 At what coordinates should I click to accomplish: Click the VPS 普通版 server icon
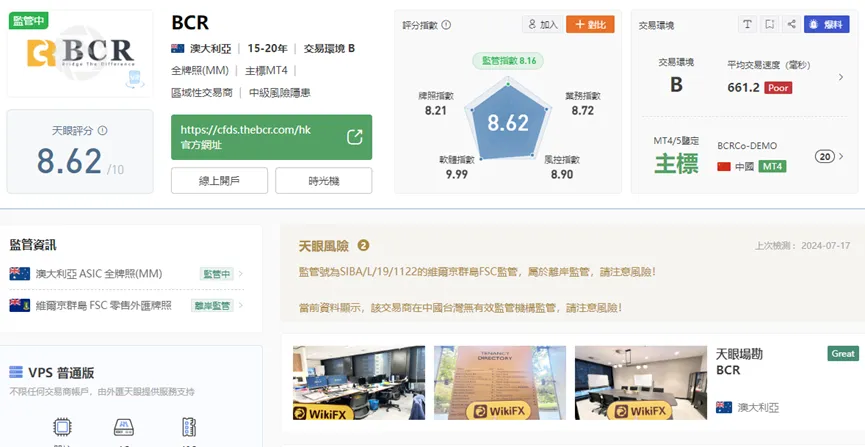tap(16, 372)
